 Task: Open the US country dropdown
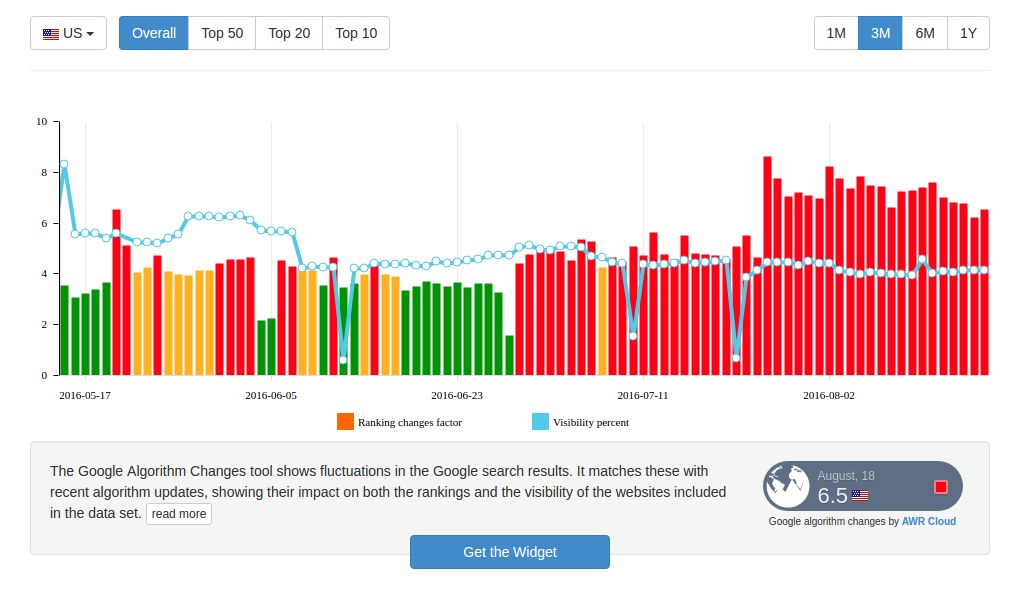(68, 33)
